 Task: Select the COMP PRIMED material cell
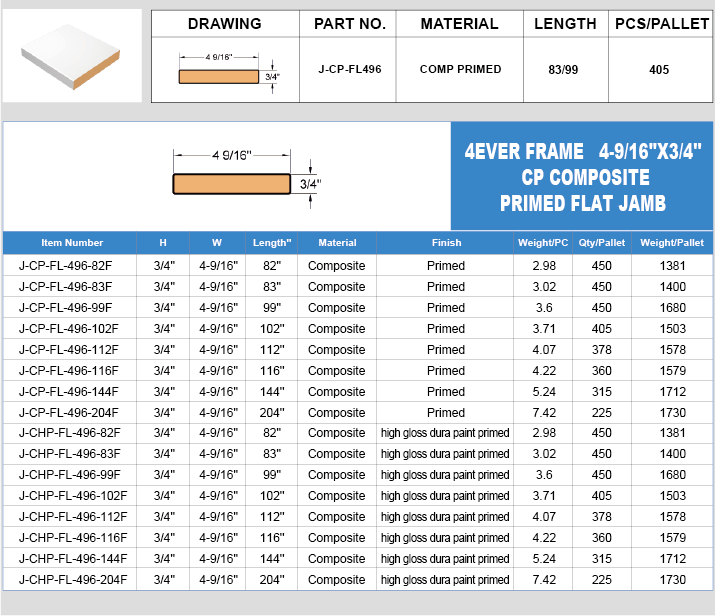click(x=460, y=69)
